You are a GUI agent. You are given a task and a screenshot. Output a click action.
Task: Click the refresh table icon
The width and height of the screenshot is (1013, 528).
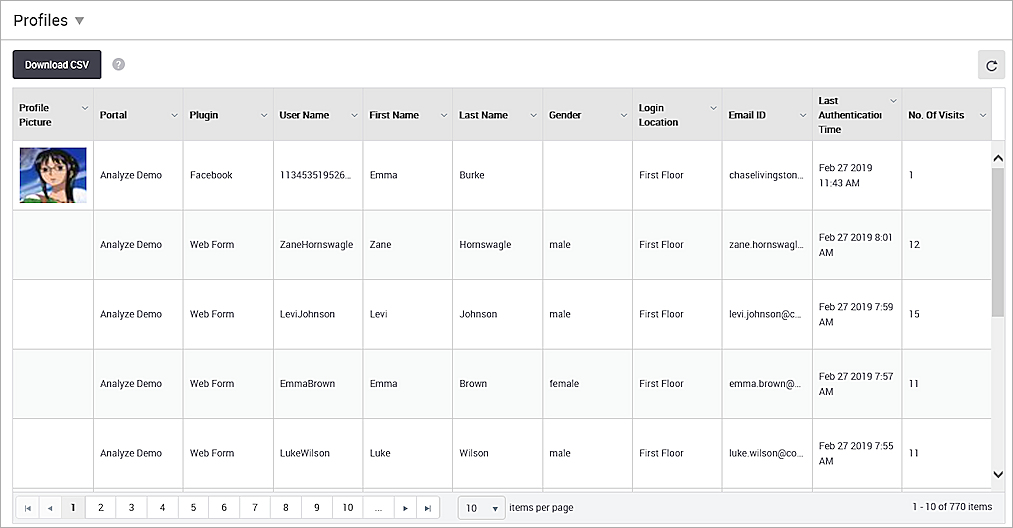[991, 65]
